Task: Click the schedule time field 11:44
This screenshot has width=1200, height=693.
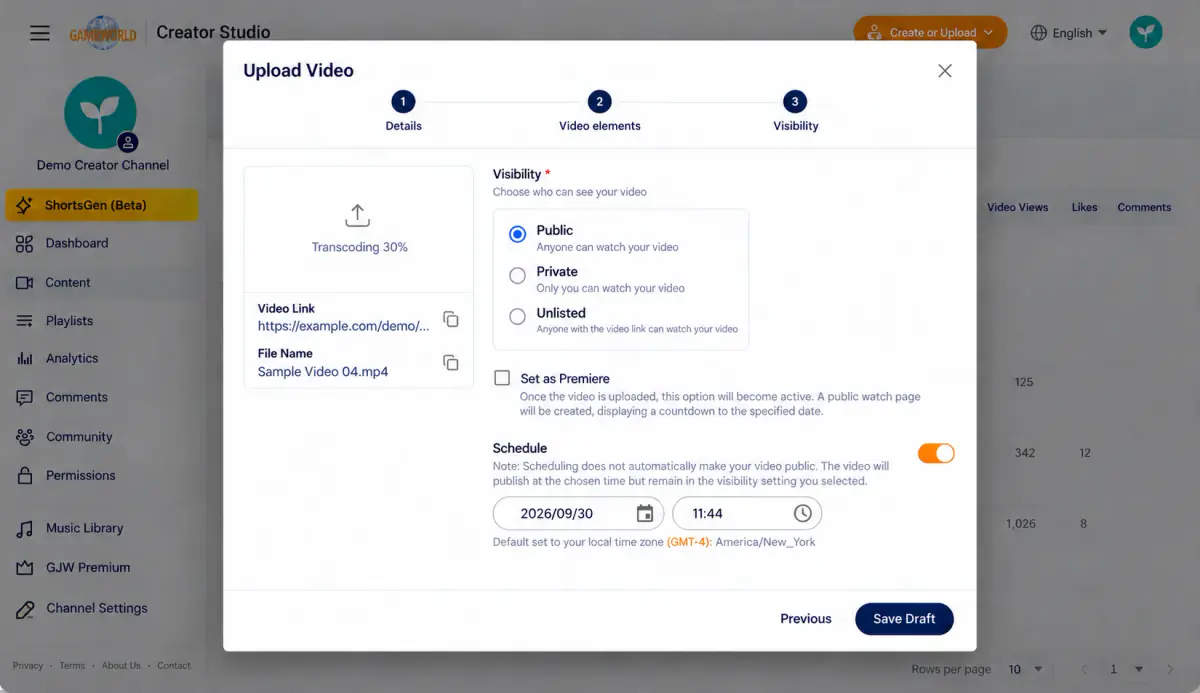Action: 747,513
